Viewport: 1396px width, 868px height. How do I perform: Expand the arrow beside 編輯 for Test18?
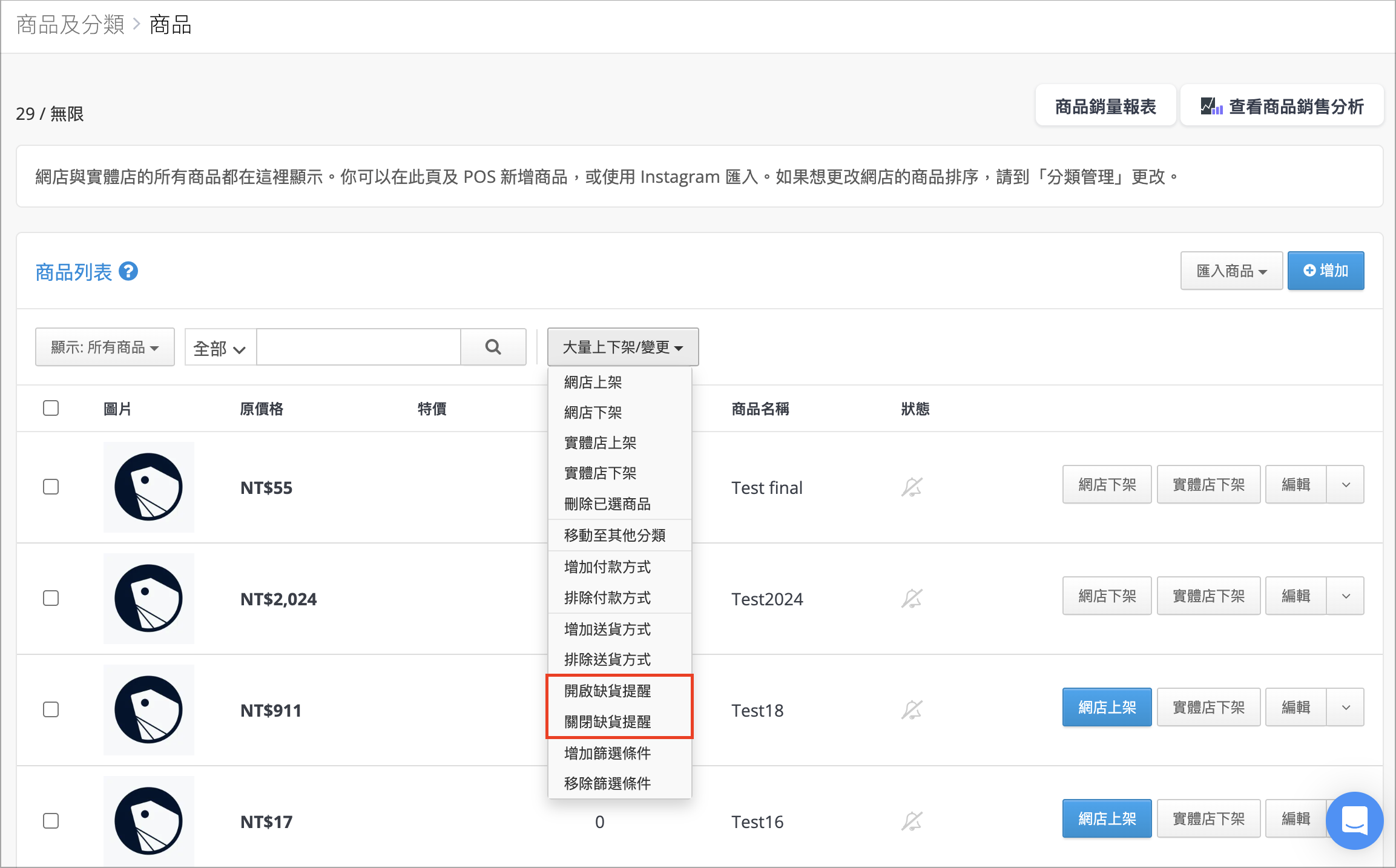click(x=1346, y=707)
